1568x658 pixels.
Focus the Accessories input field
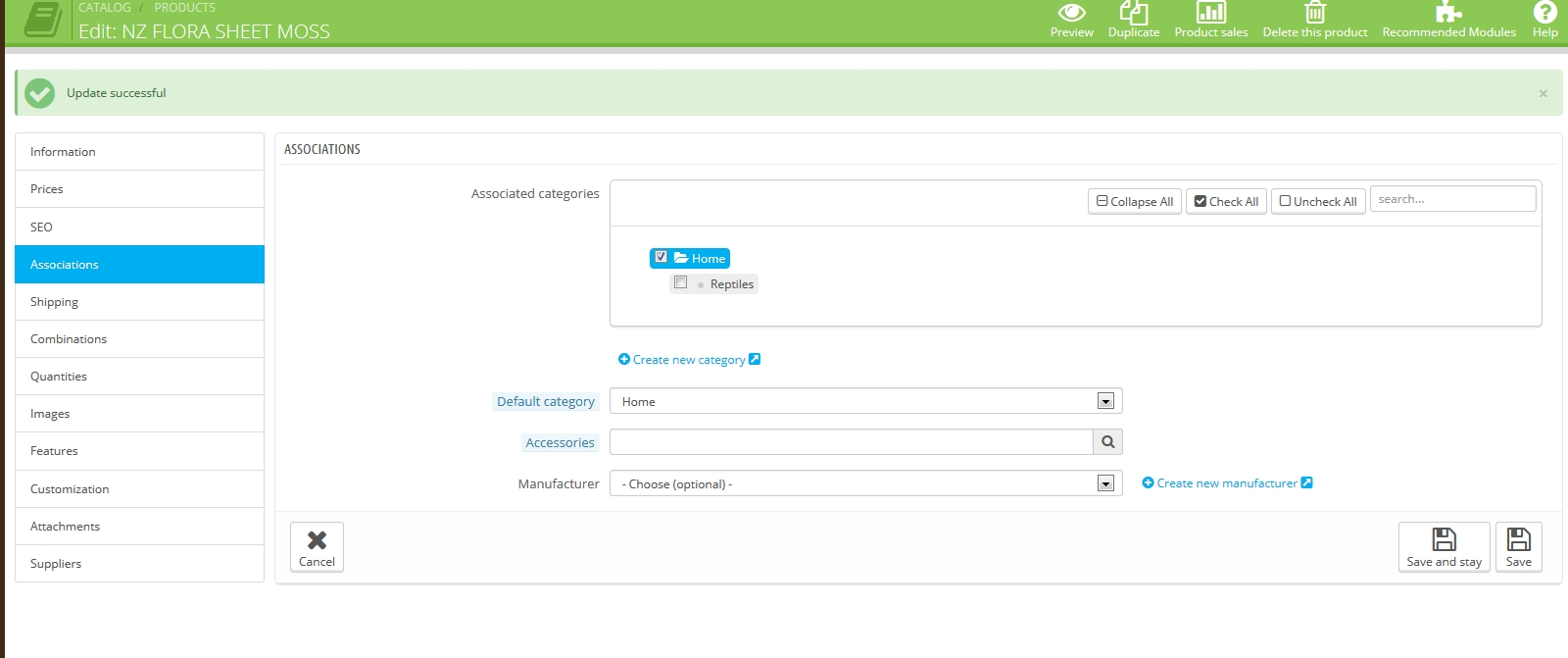pos(851,442)
